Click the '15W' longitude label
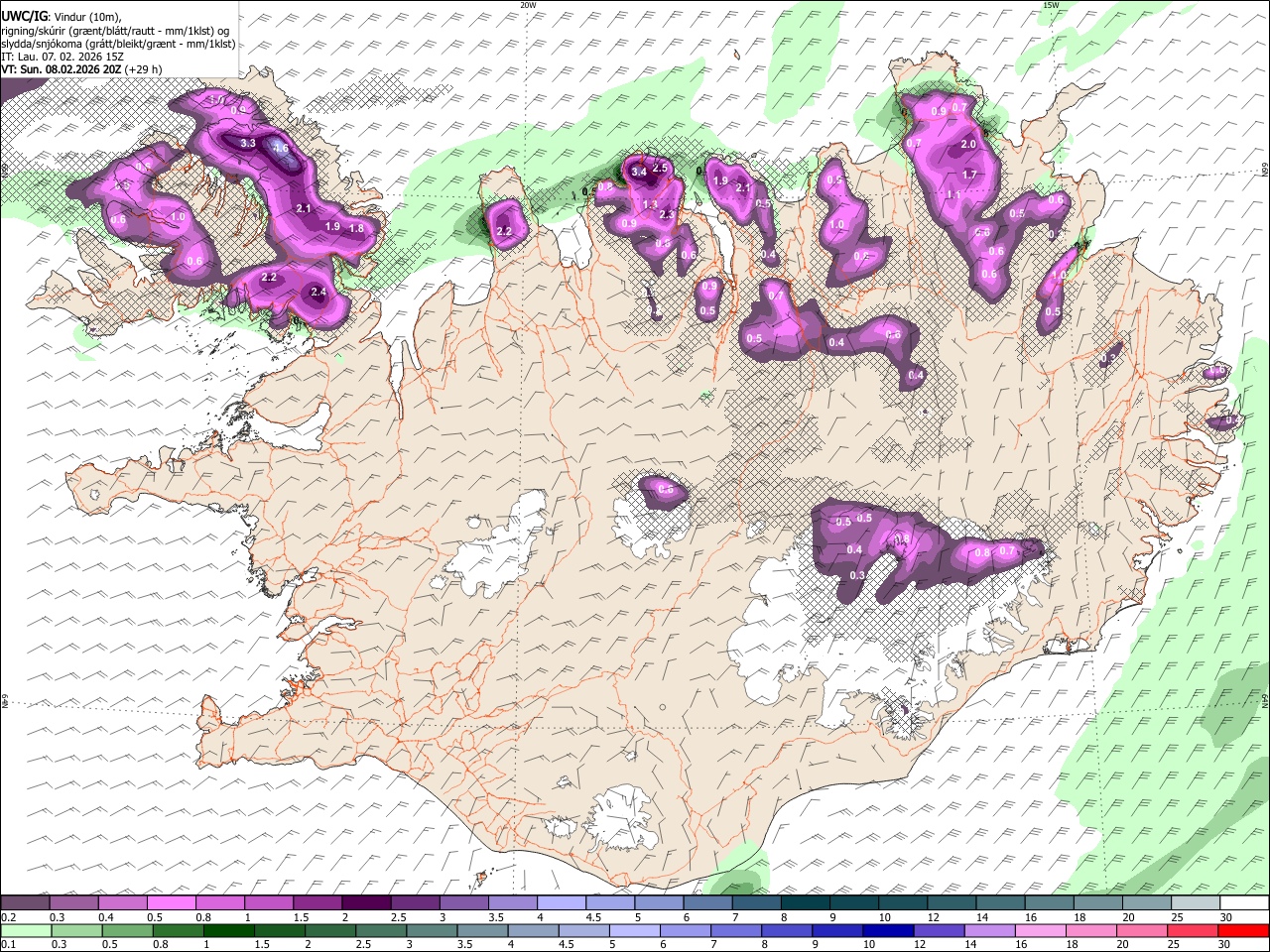 point(1051,5)
